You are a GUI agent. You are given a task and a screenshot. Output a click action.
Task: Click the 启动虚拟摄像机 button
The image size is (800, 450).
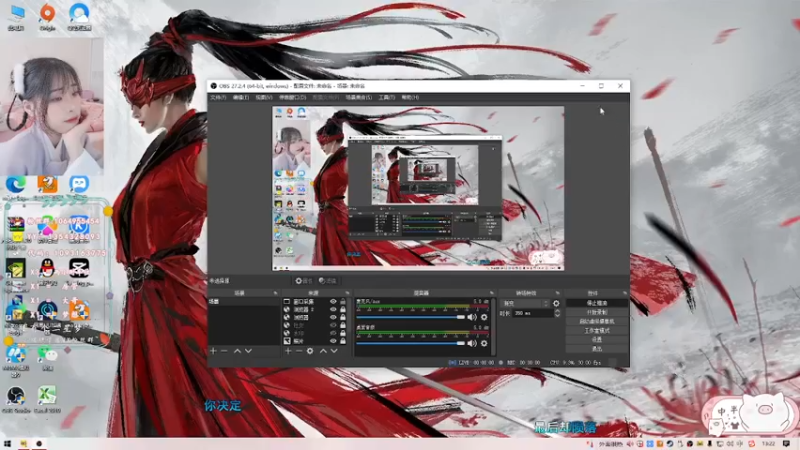coord(597,321)
